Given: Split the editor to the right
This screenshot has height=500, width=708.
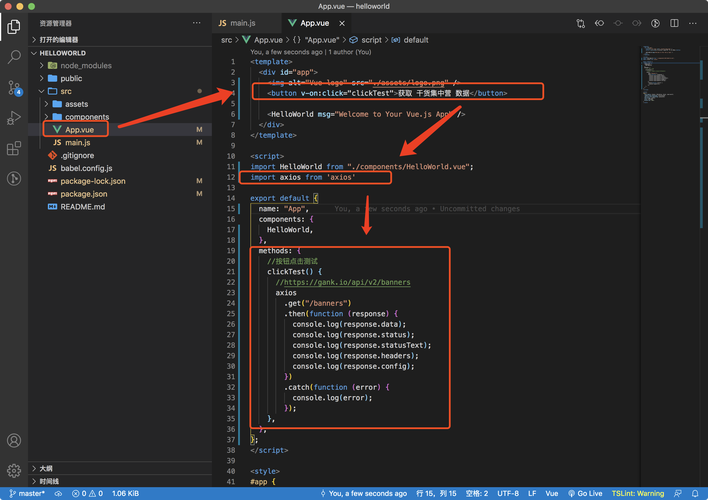Looking at the screenshot, I should 674,23.
